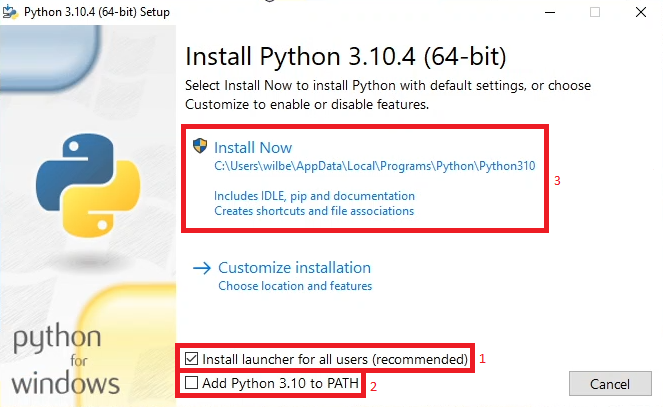The height and width of the screenshot is (407, 663).
Task: Click the Python310 install path under Install Now
Action: [375, 166]
